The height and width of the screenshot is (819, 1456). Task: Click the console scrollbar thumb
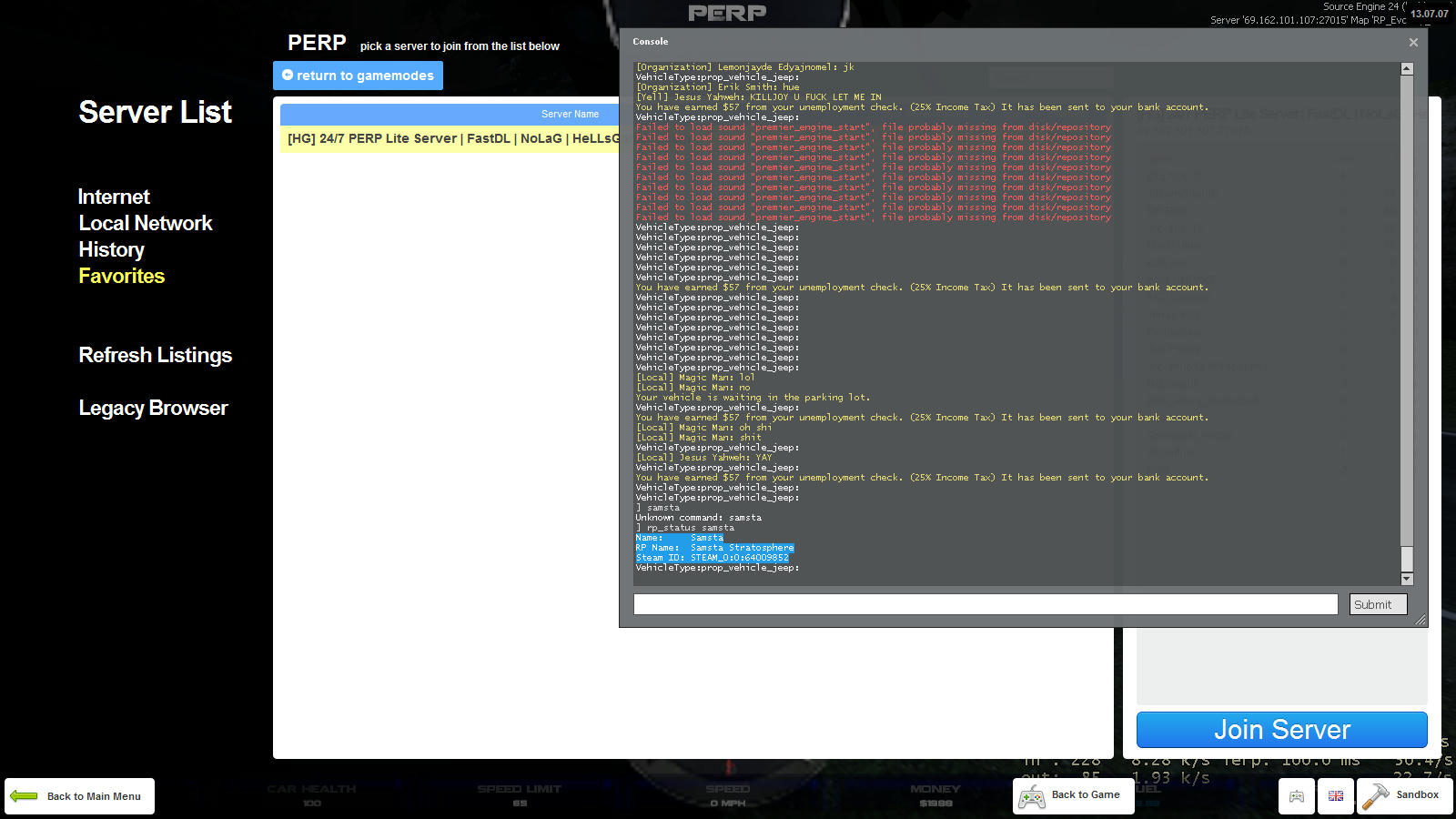click(x=1407, y=558)
